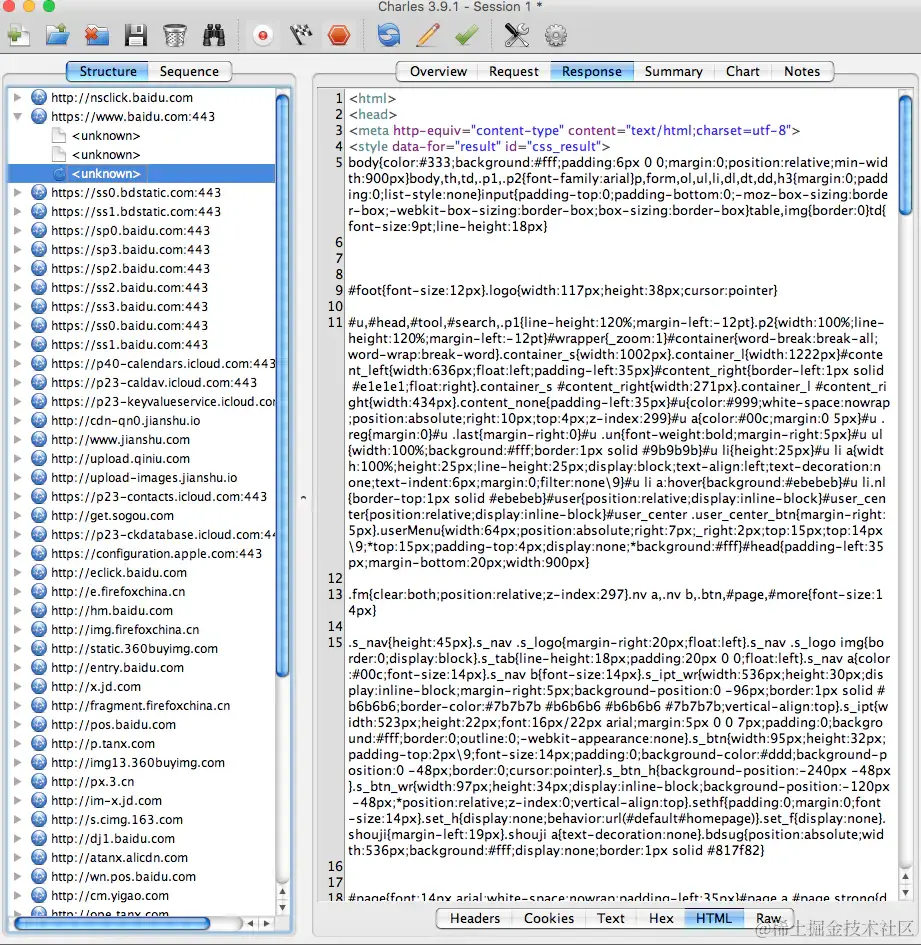921x945 pixels.
Task: Click globe icon of sp3.baidu.com:443
Action: point(39,249)
